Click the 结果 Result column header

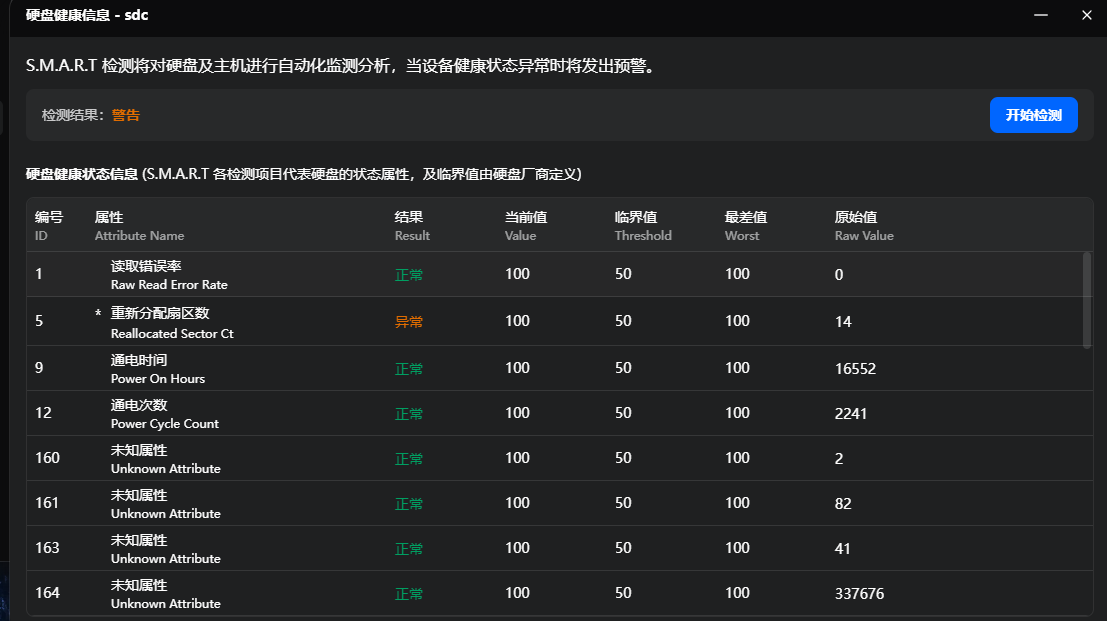[x=412, y=226]
